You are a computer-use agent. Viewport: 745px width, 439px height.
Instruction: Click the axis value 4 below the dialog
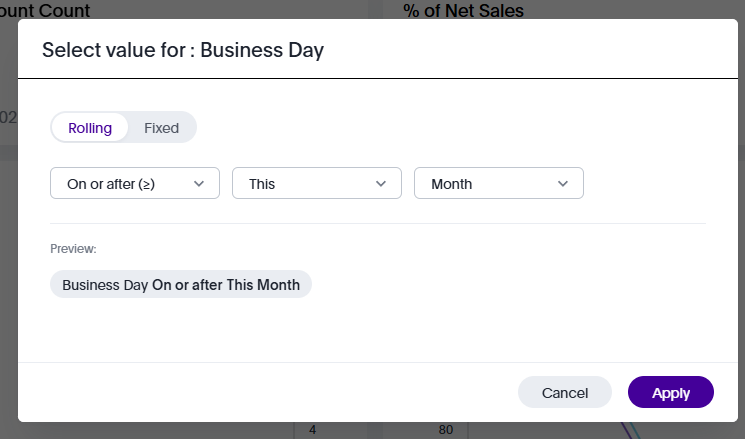(x=313, y=431)
